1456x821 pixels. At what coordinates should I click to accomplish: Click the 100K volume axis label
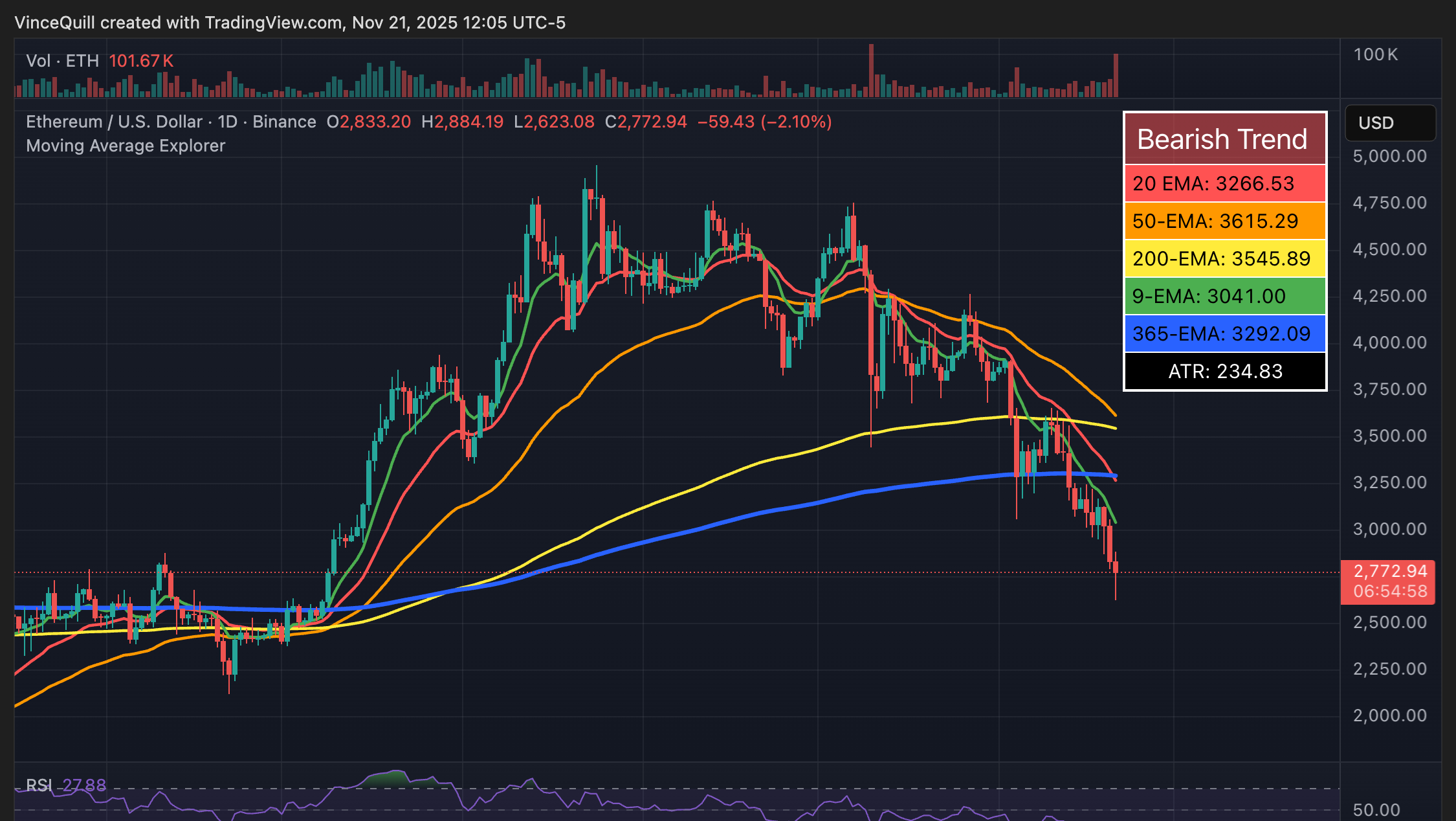[1375, 54]
